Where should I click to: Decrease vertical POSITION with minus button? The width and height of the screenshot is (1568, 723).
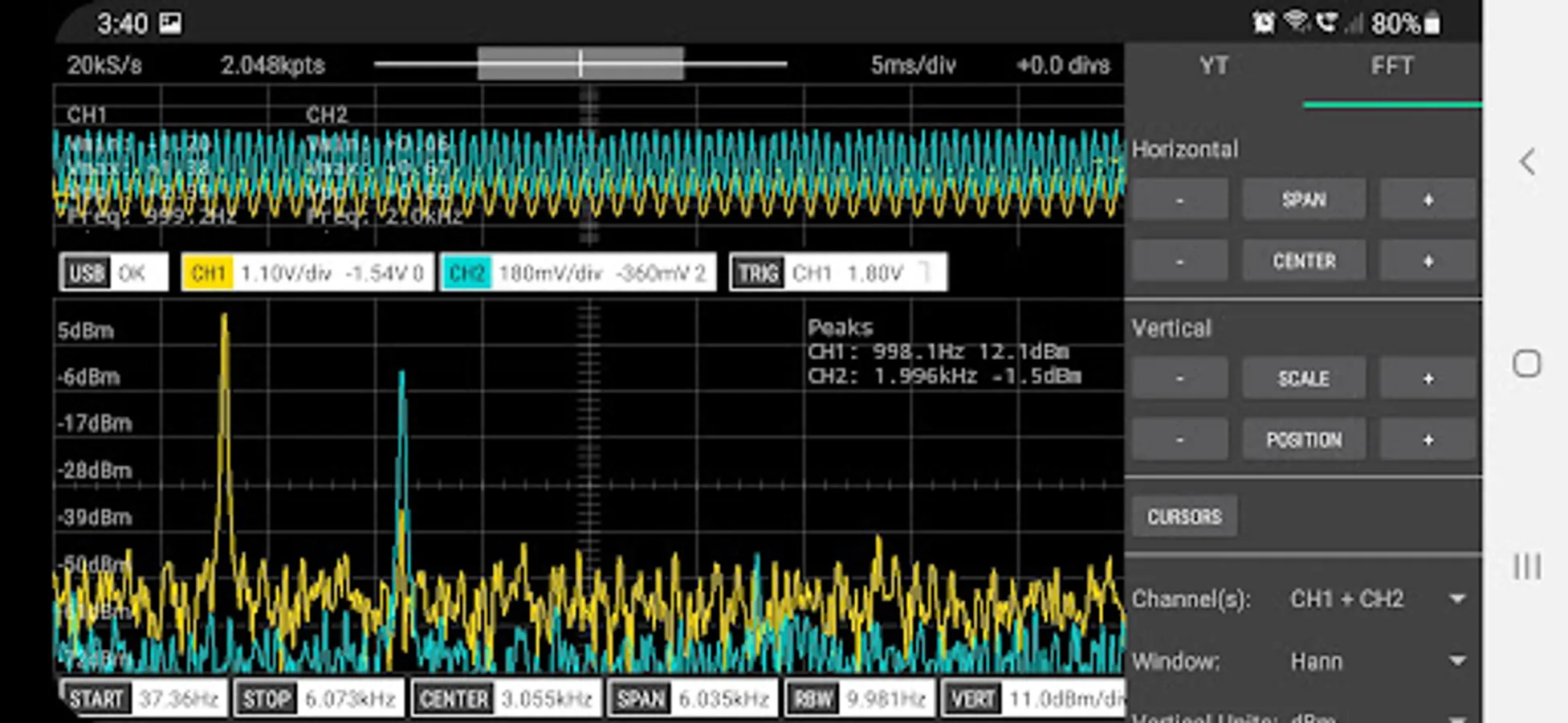click(x=1179, y=439)
